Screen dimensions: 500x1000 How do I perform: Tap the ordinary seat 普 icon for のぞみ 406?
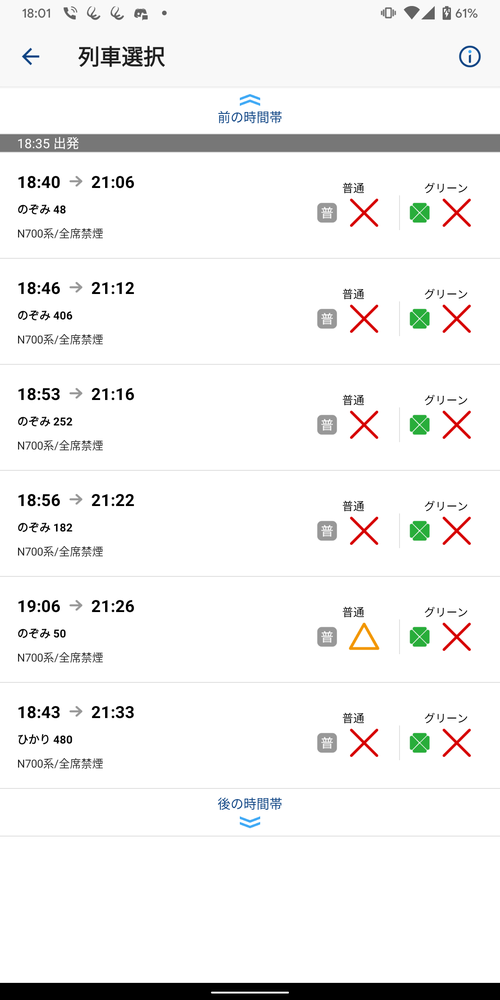327,319
